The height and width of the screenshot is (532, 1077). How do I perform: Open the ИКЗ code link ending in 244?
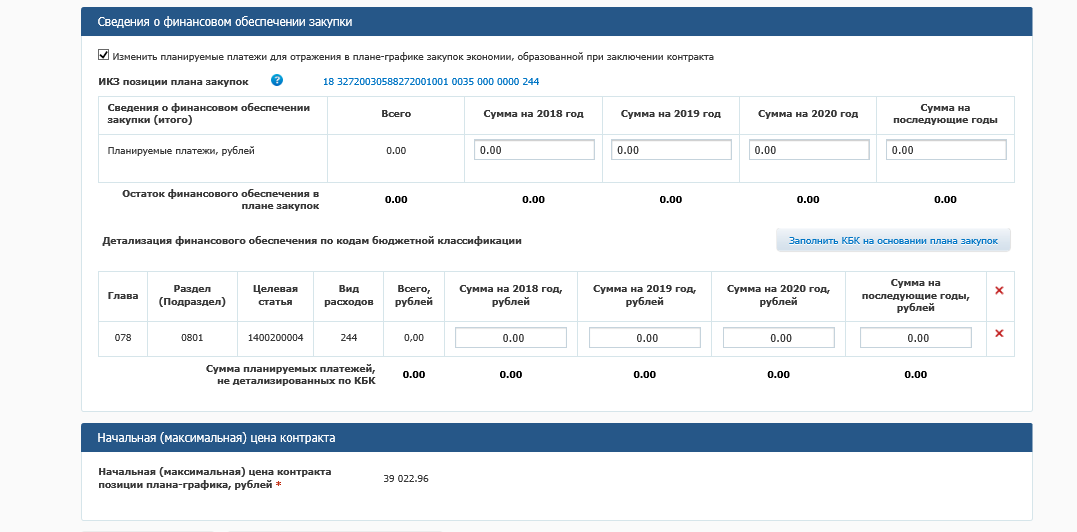430,81
